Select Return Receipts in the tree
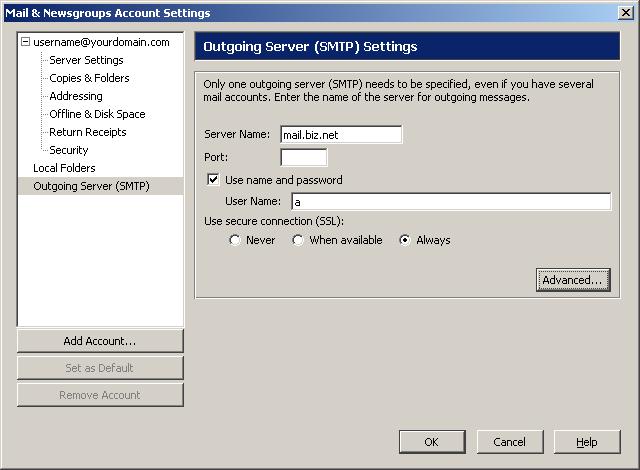Viewport: 640px width, 470px height. pos(88,132)
